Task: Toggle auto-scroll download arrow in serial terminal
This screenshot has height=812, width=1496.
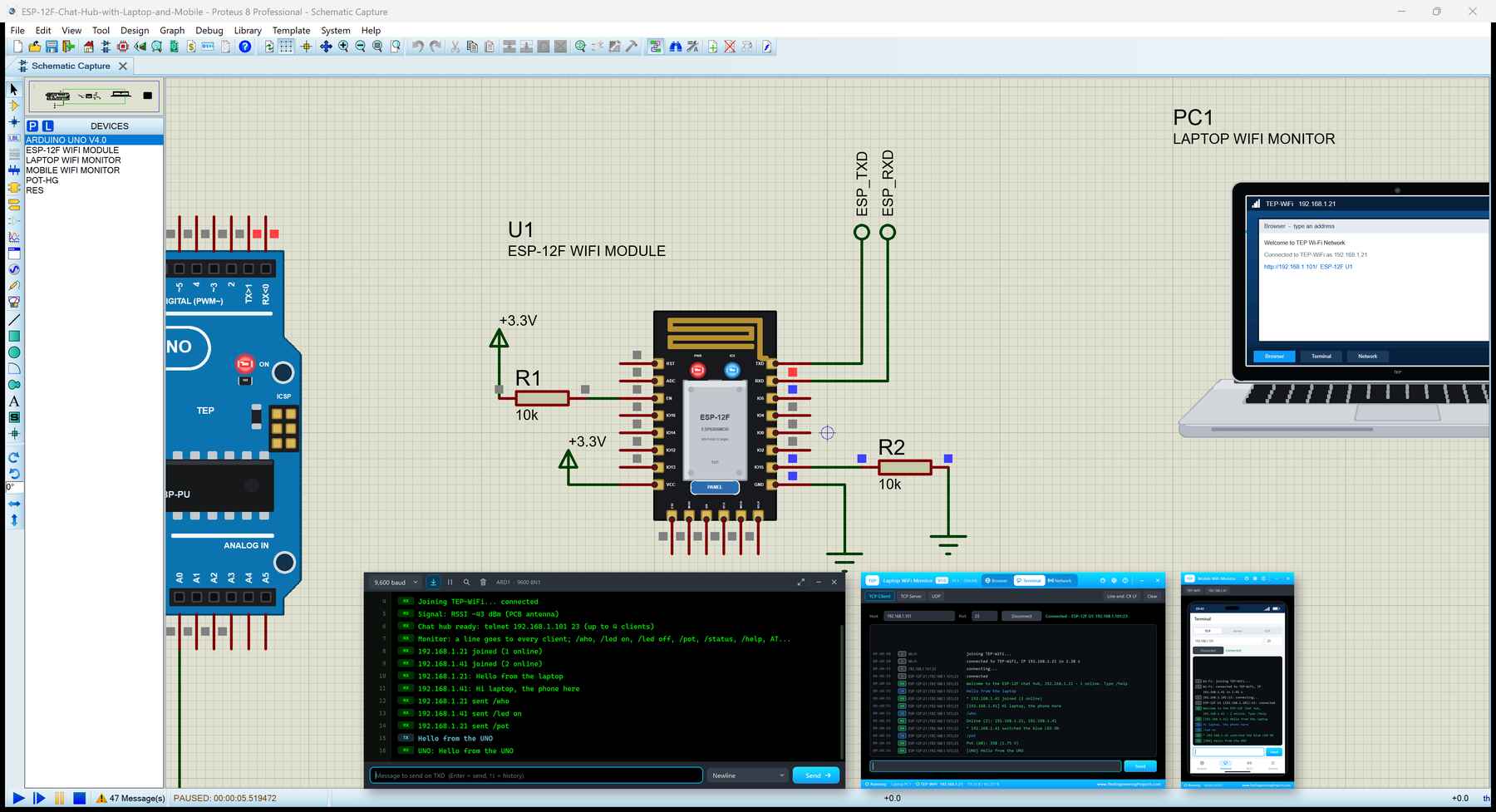Action: tap(433, 582)
